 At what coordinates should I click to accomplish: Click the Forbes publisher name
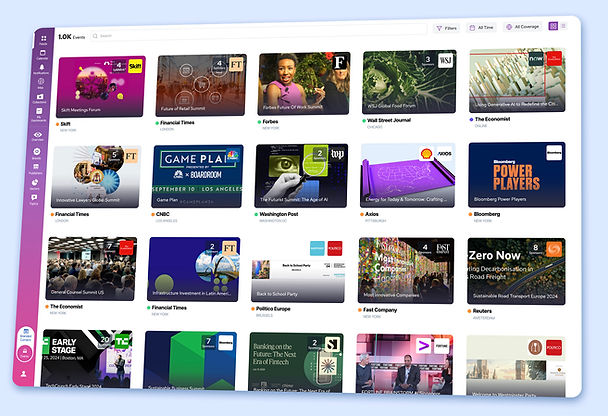tap(270, 122)
